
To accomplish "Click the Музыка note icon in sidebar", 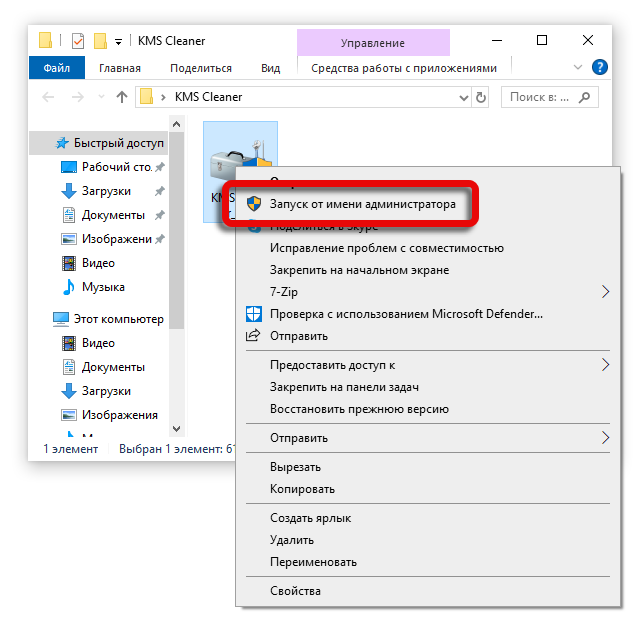I will pyautogui.click(x=69, y=287).
